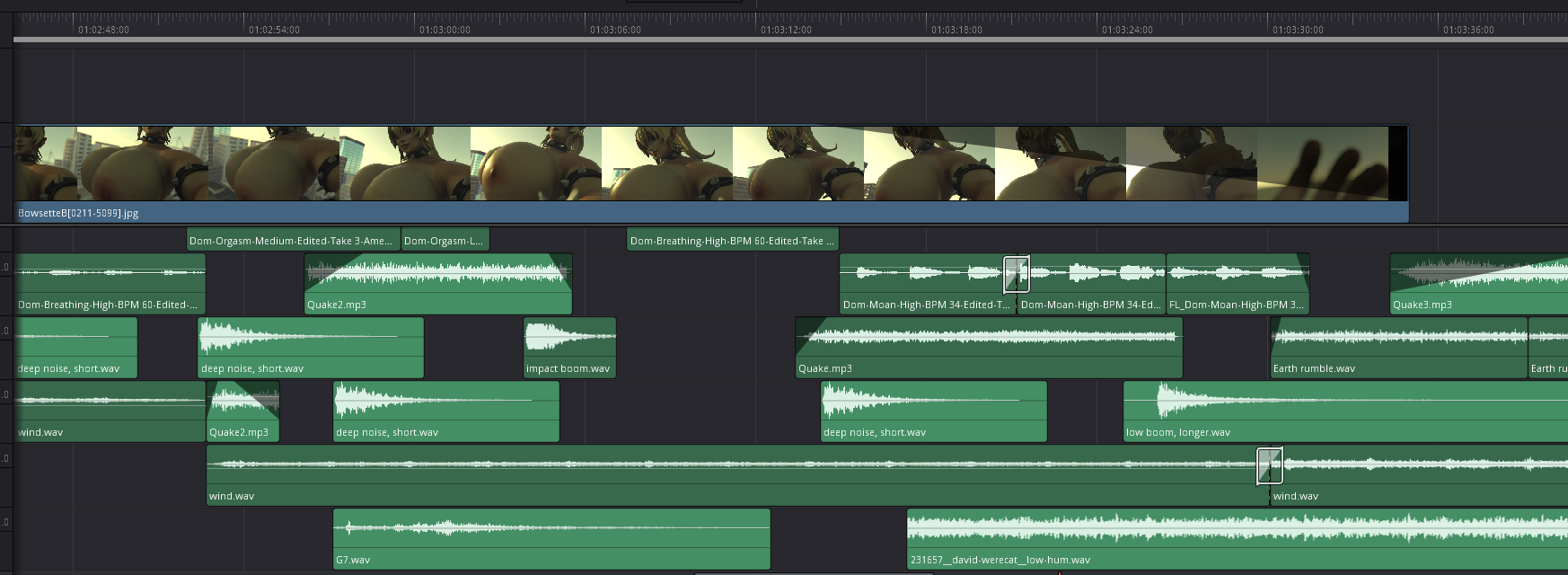The width and height of the screenshot is (1568, 575).
Task: Select the low boom, longer.wav clip
Action: point(1345,411)
